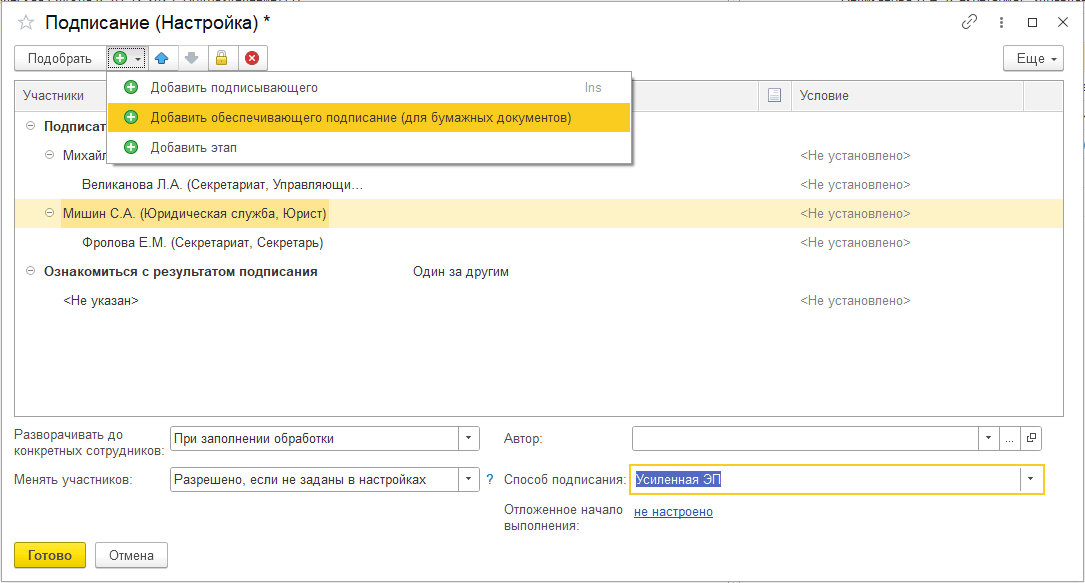
Task: Choose Добавить подписывающего menu item
Action: 234,88
